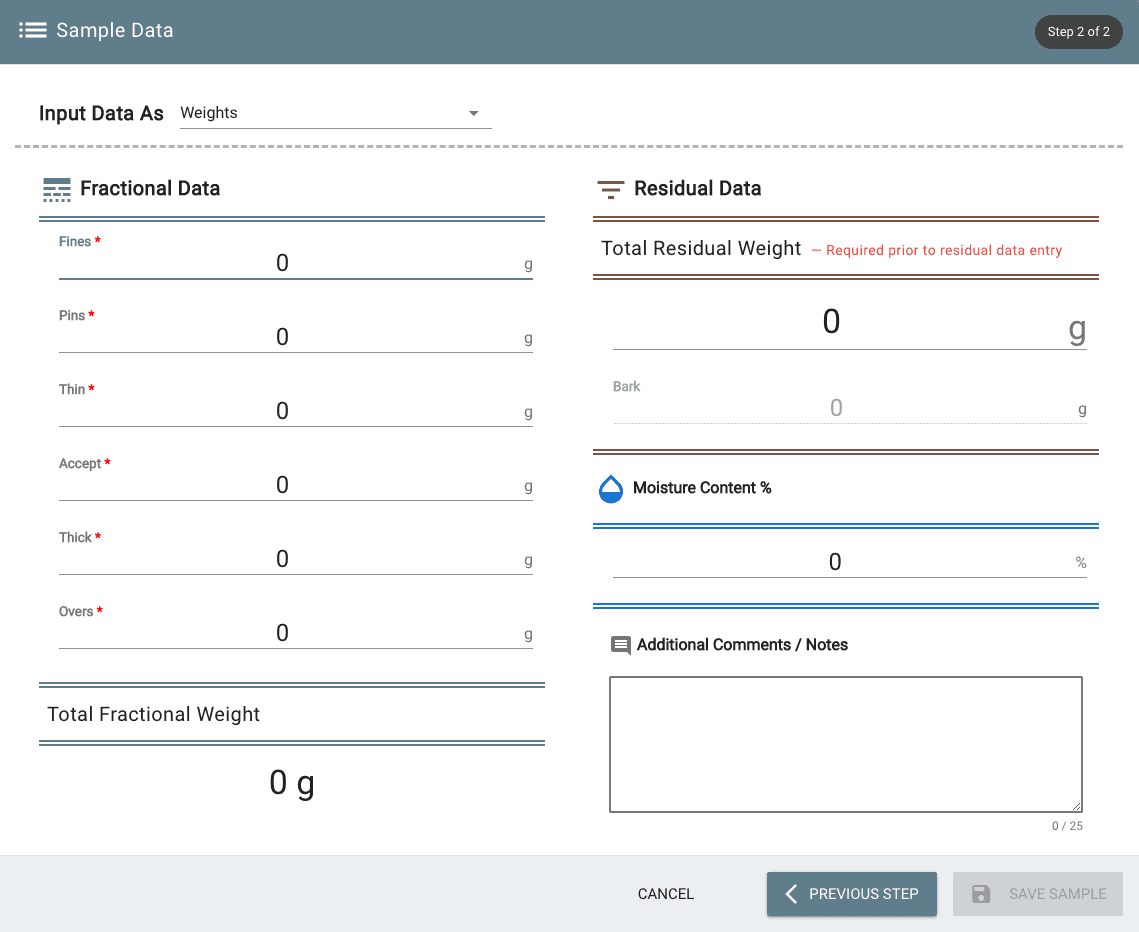
Task: Click the Residual Data heading
Action: [x=697, y=189]
